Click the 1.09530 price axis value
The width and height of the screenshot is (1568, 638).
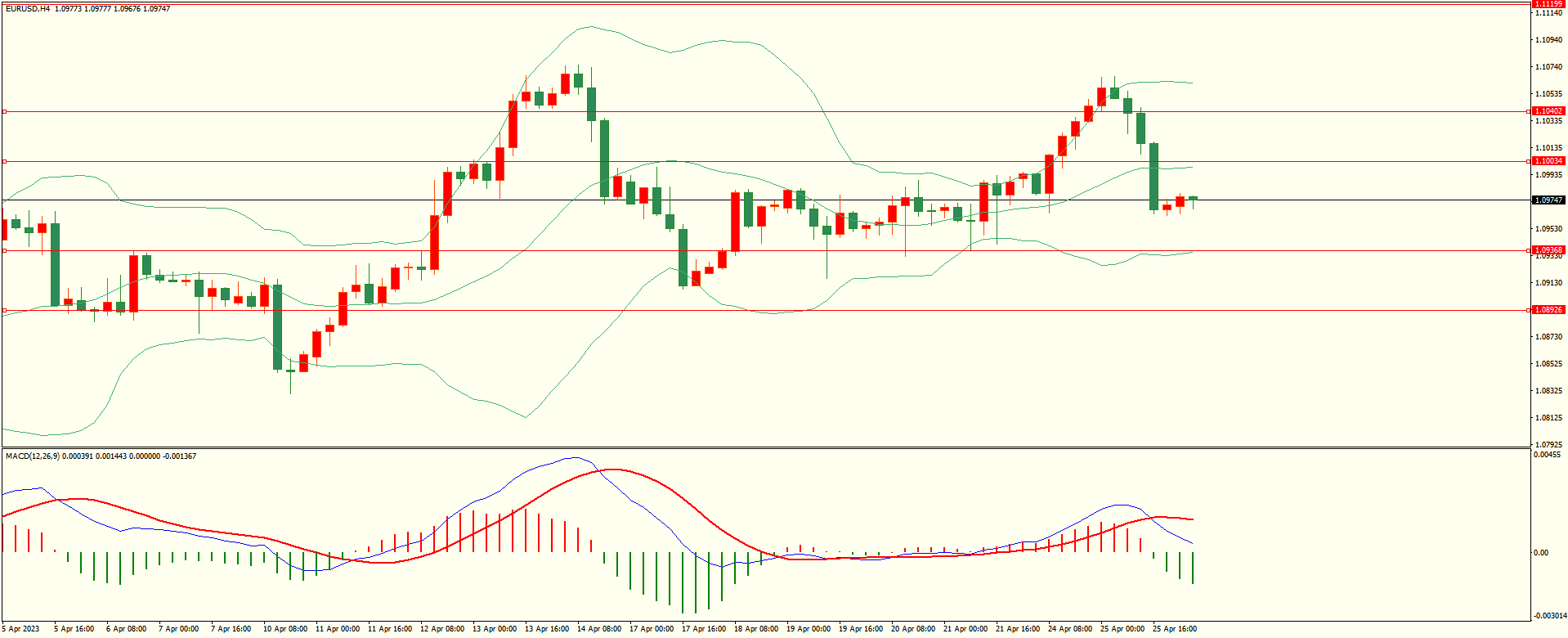(x=1549, y=229)
